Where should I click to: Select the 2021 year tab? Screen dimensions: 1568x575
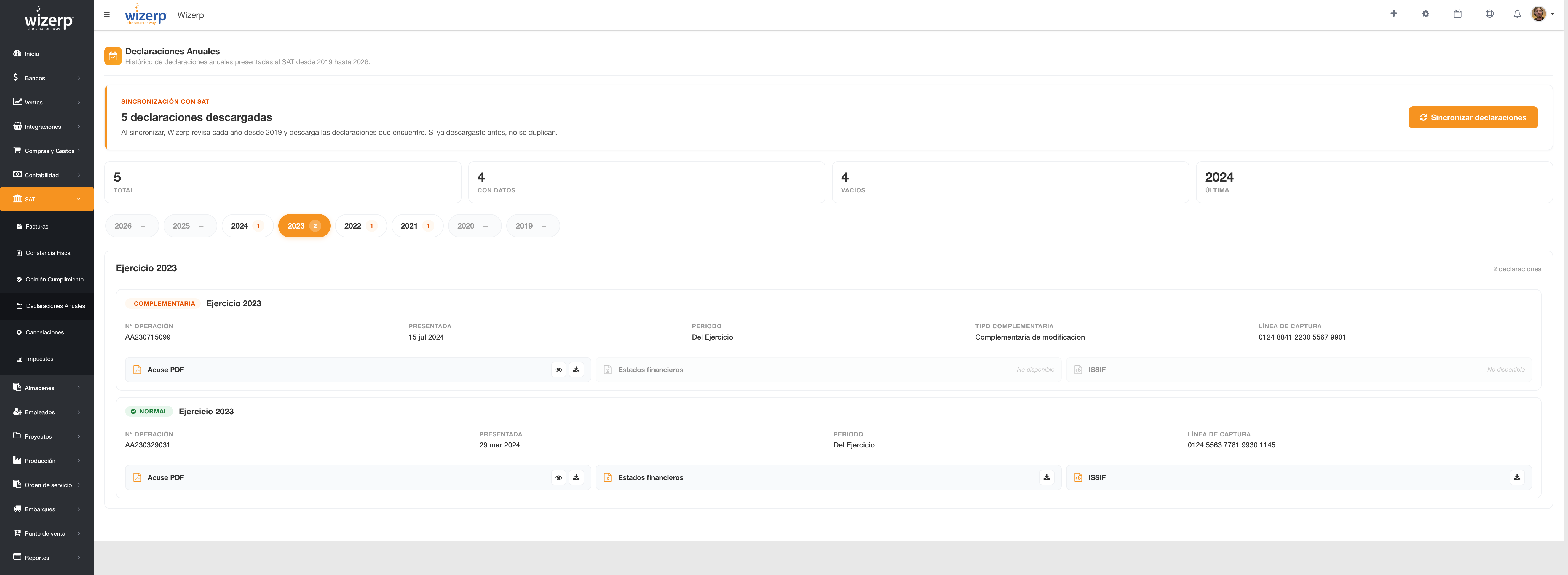(x=417, y=226)
